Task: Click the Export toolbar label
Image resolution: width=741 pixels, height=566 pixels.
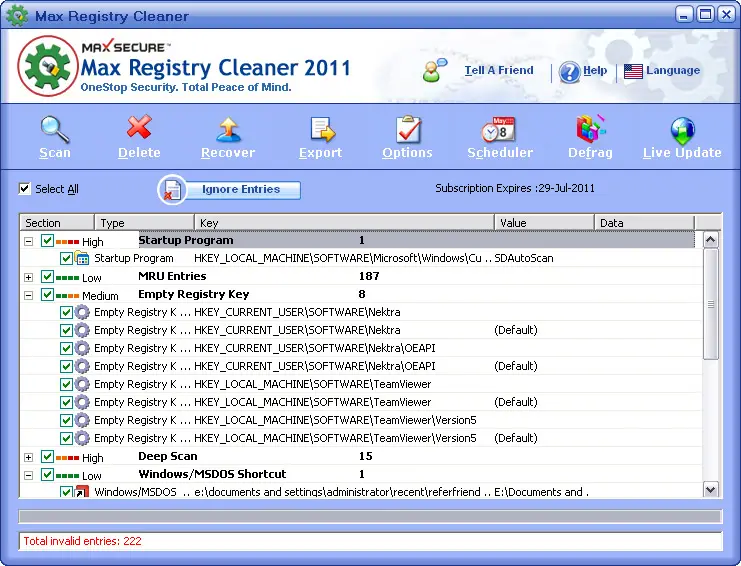Action: (x=320, y=153)
